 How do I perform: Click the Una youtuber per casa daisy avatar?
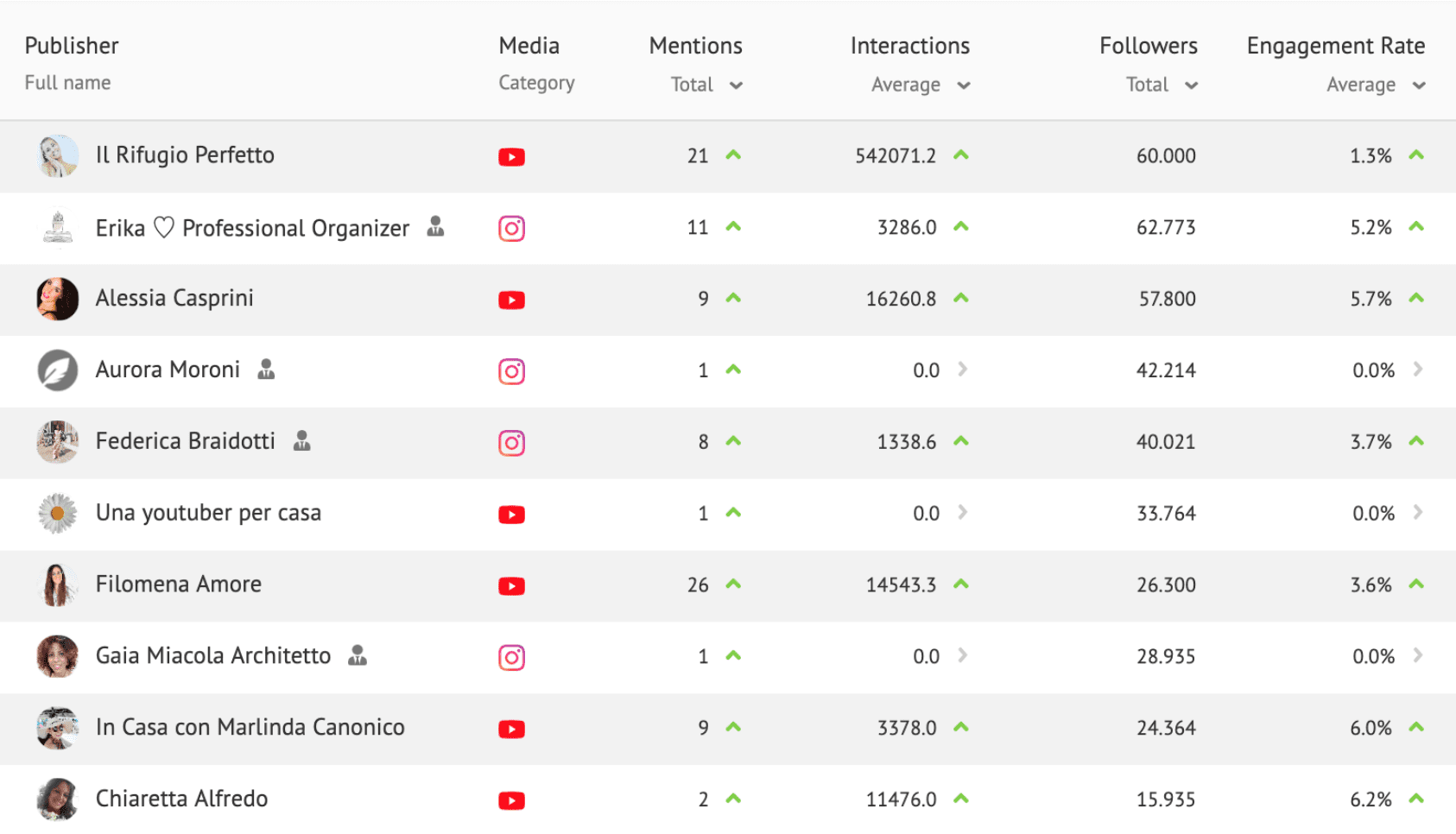click(x=58, y=514)
